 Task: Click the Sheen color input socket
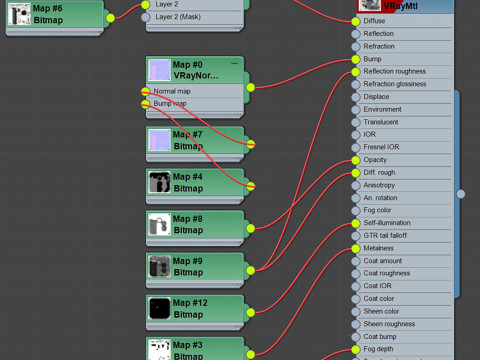(356, 311)
